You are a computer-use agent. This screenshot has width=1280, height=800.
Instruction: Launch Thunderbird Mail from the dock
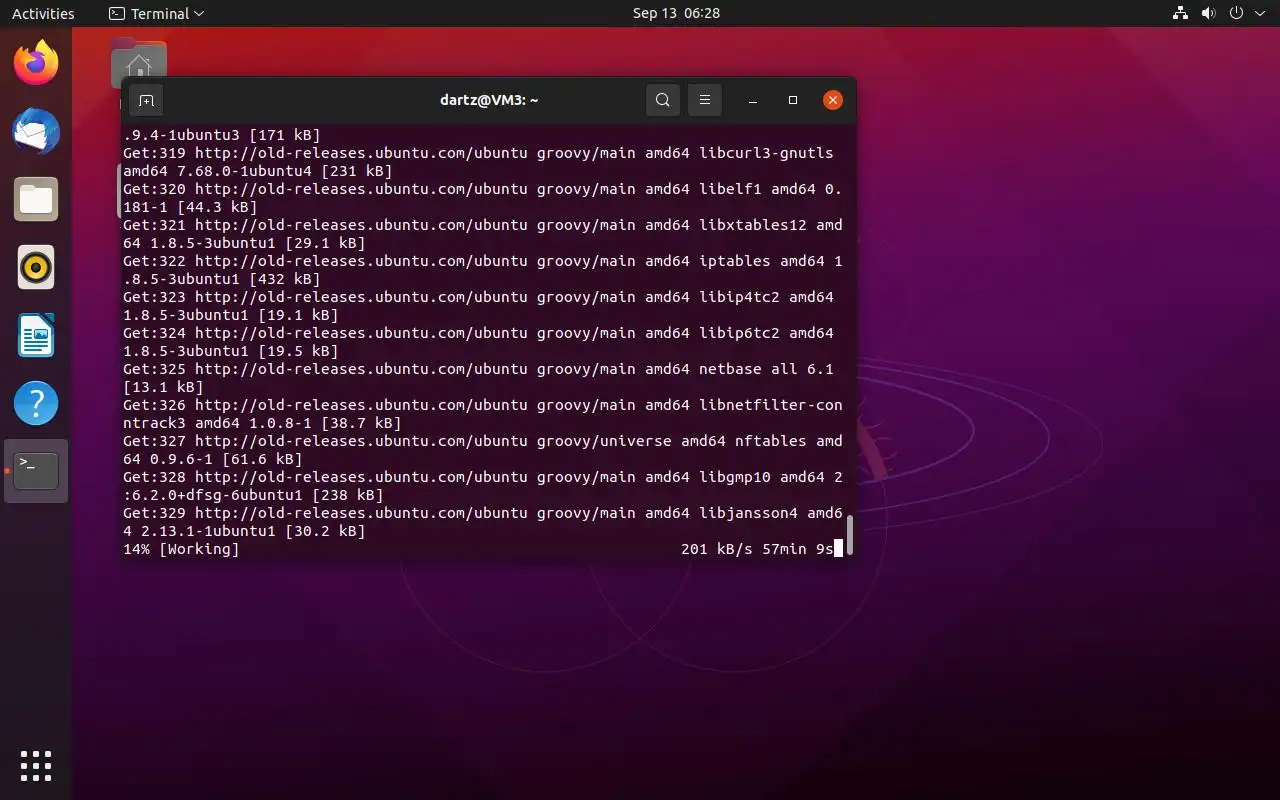point(36,132)
